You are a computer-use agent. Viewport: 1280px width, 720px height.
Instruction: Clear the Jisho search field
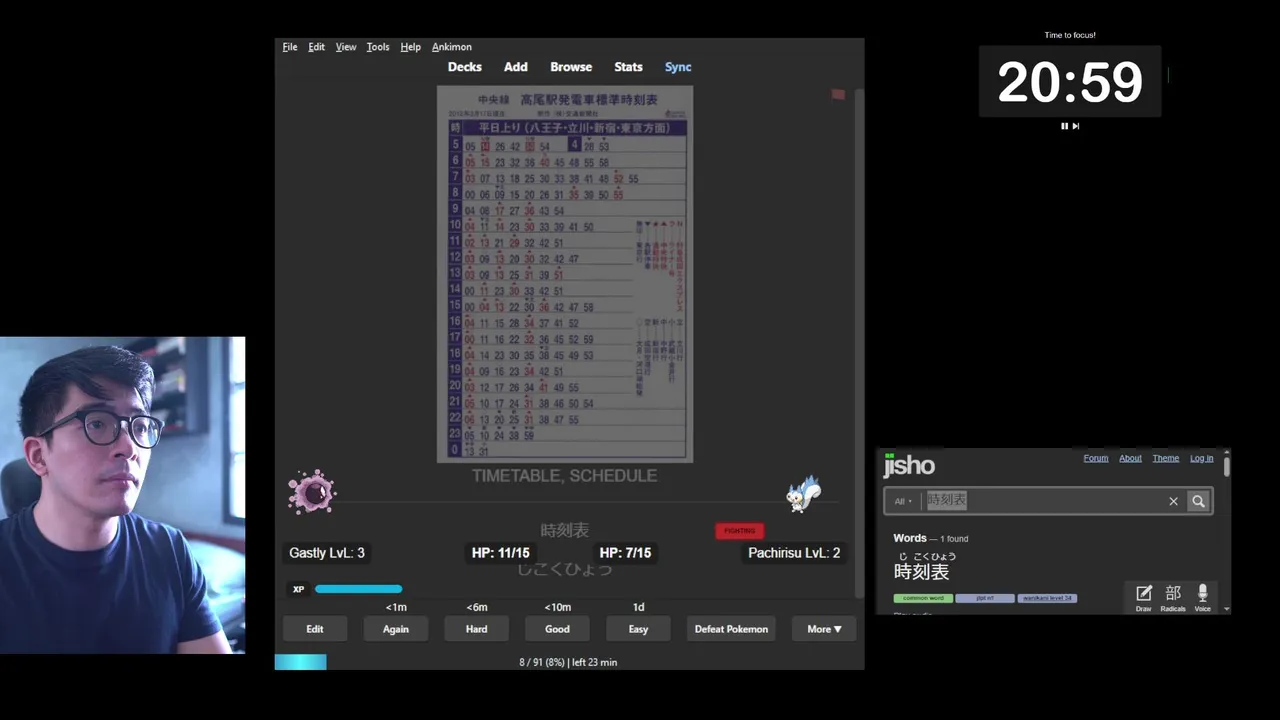pos(1173,501)
